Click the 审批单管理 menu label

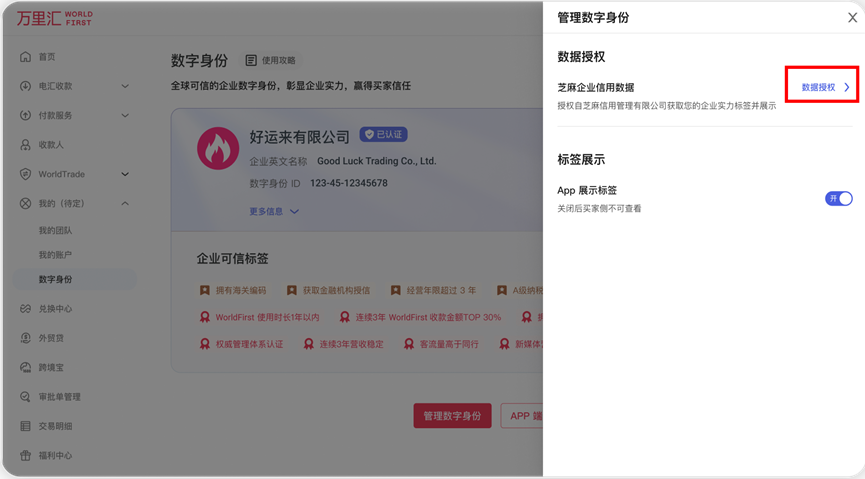click(60, 397)
